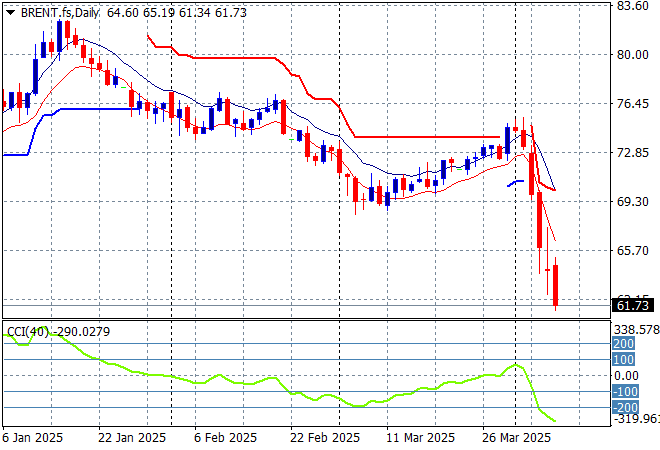Screen dimensions: 660x450
Task: Select the current price tag 61.73
Action: tap(633, 305)
